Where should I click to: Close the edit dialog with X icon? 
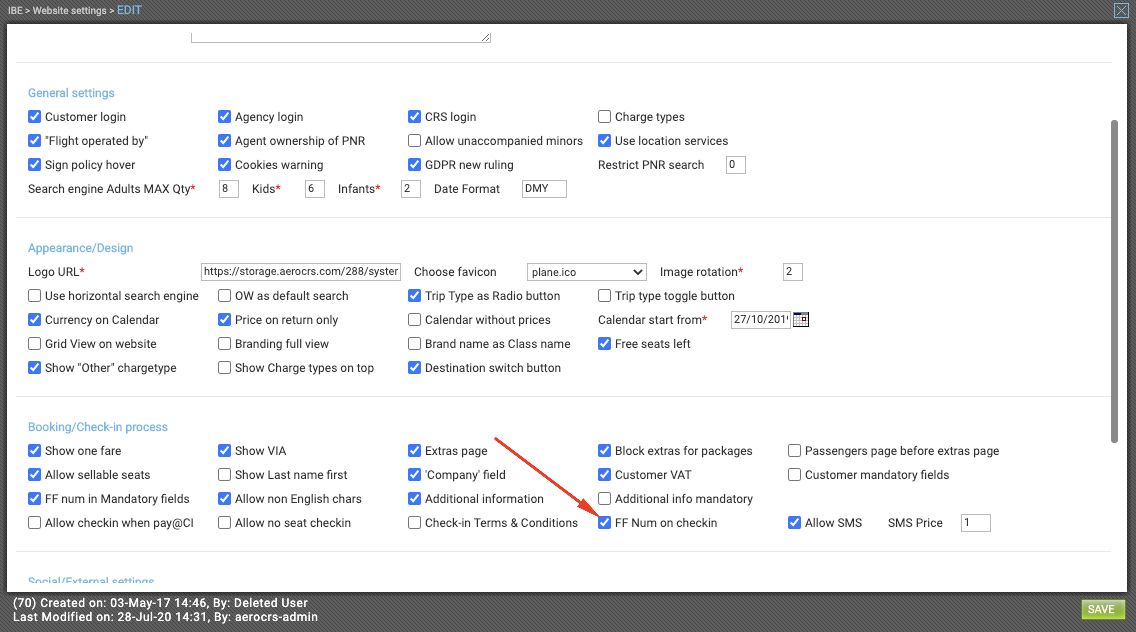[1121, 10]
